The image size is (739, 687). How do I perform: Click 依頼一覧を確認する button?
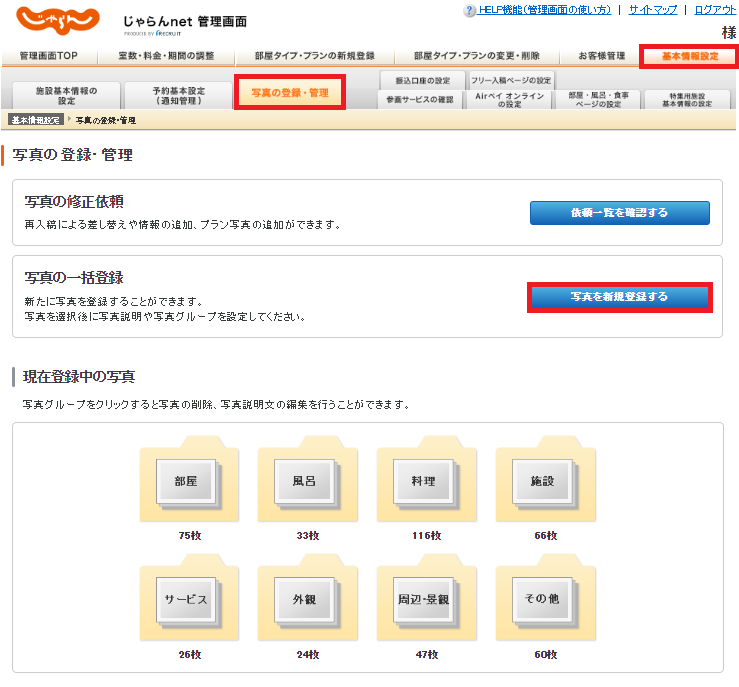click(x=619, y=213)
